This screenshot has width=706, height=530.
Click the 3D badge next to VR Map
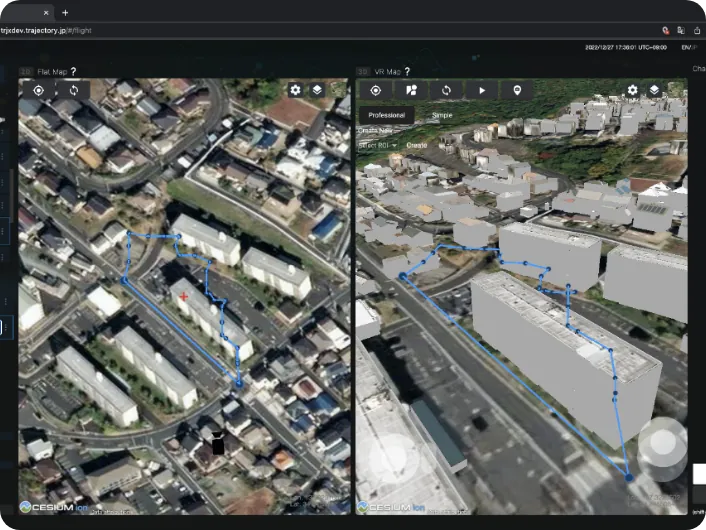coord(362,72)
